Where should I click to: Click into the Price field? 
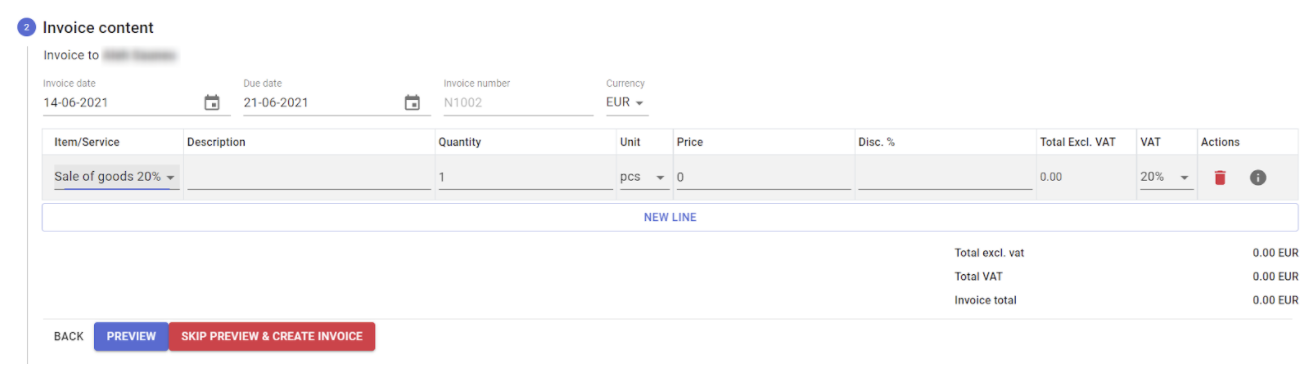click(764, 177)
